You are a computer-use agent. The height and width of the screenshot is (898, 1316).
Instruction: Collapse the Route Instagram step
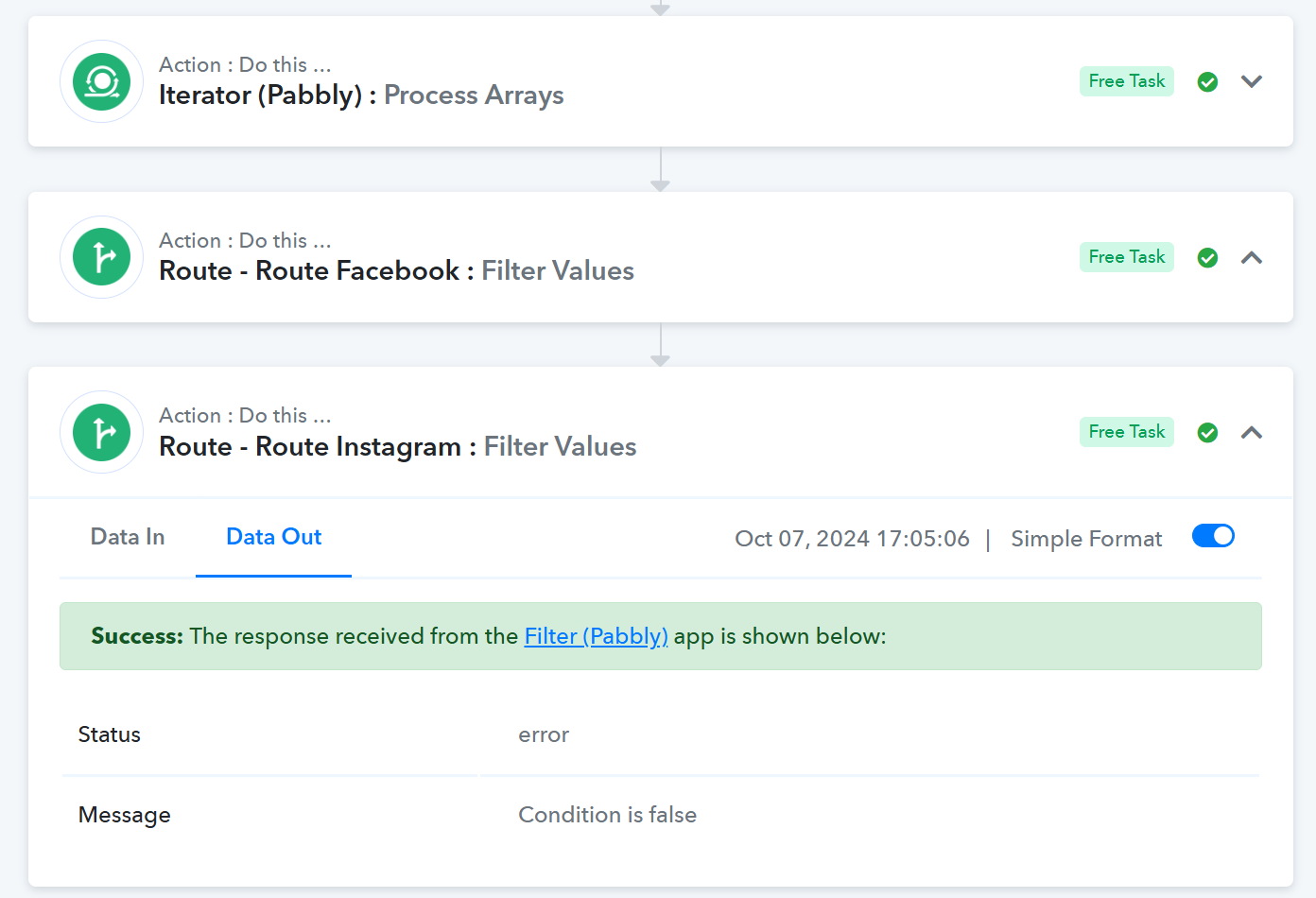(x=1252, y=432)
